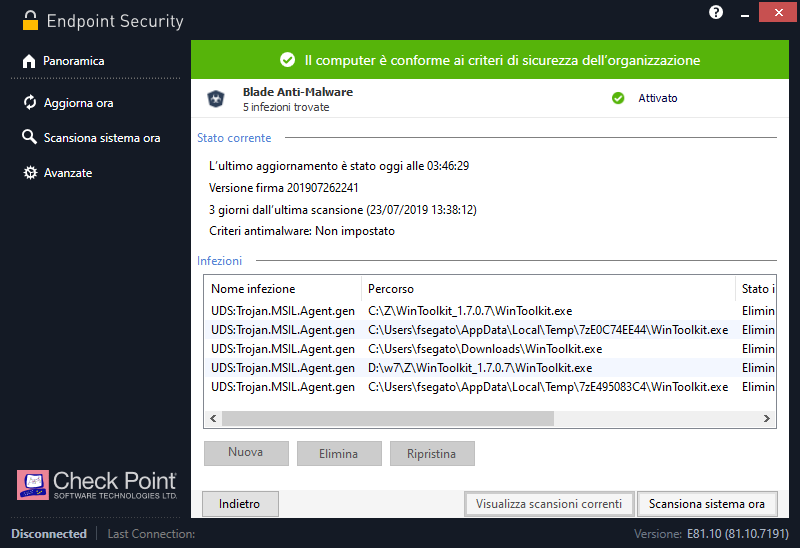Screen dimensions: 802x548
Task: Select the Downloads\WinToolkit.exe infection row
Action: [490, 349]
